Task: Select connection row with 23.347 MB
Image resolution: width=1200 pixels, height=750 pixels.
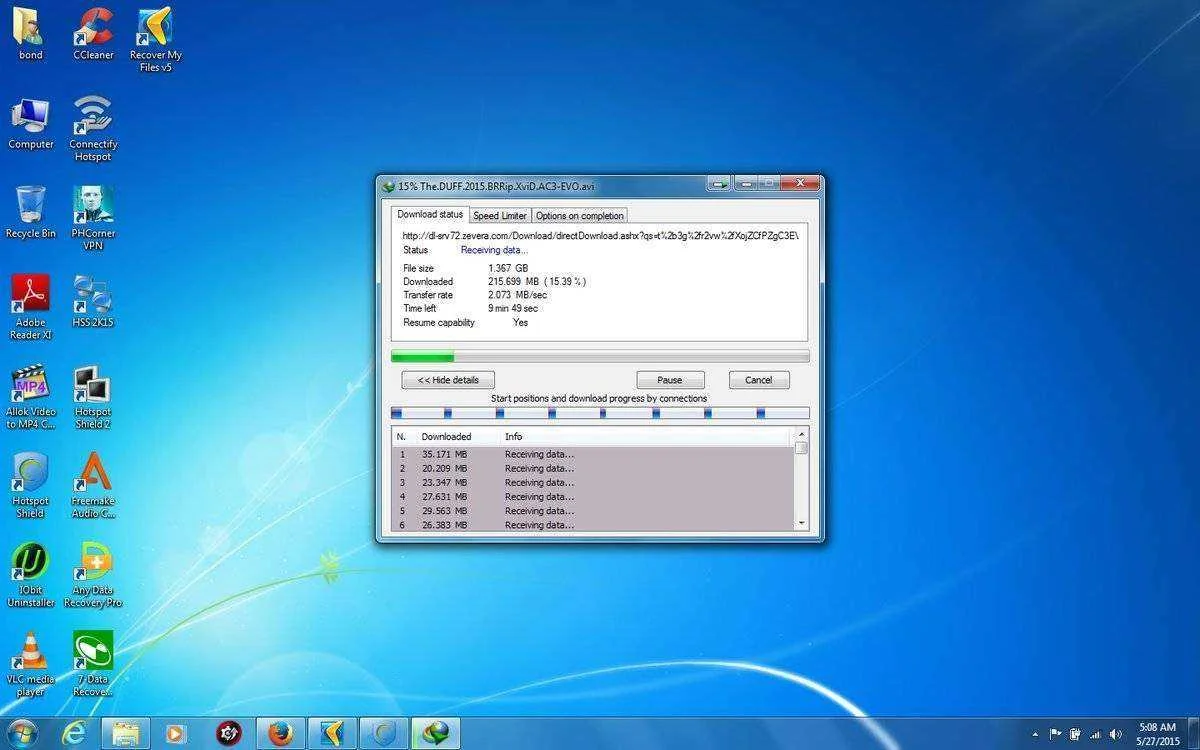Action: [x=592, y=482]
